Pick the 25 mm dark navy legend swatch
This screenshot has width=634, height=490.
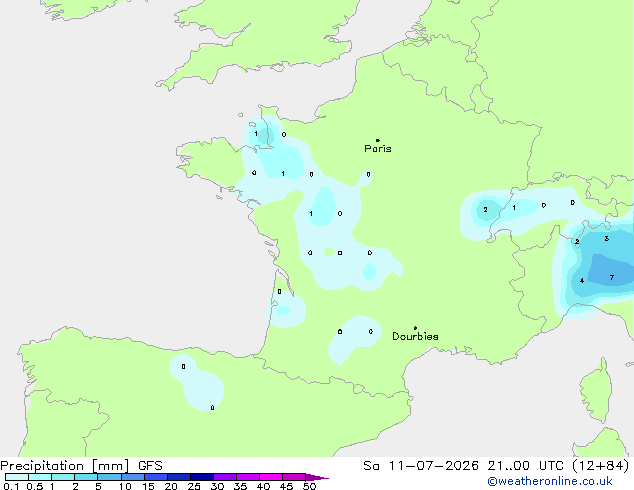point(202,477)
